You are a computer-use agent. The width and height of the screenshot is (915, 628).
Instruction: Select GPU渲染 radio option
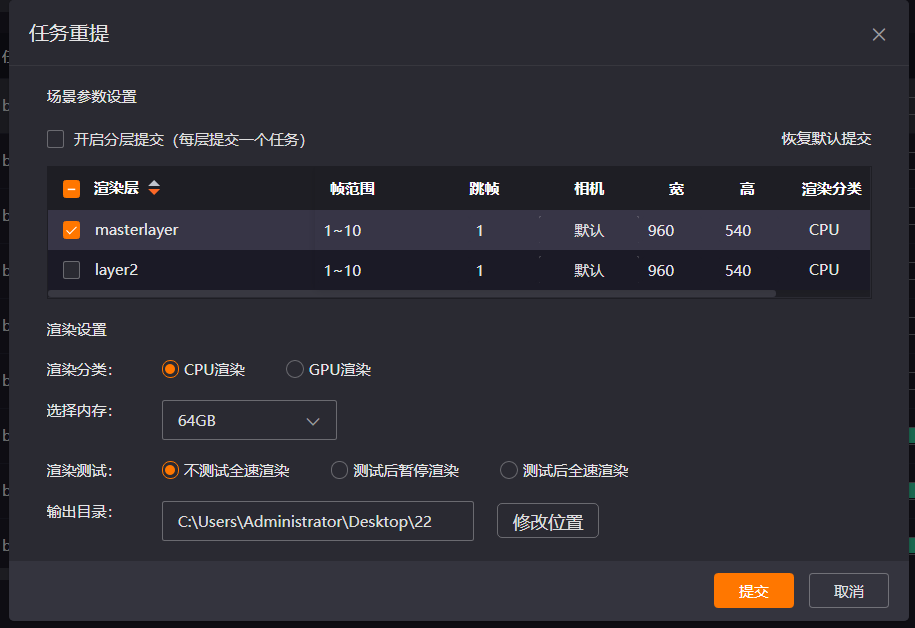coord(295,369)
